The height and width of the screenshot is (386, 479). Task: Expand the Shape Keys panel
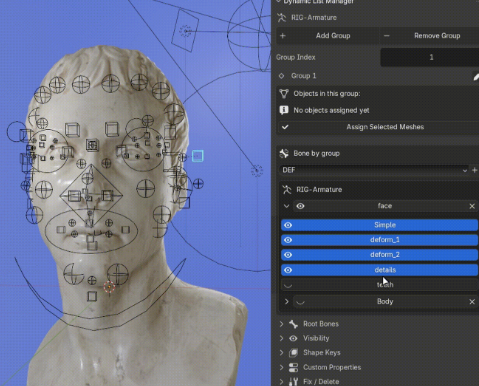point(282,353)
